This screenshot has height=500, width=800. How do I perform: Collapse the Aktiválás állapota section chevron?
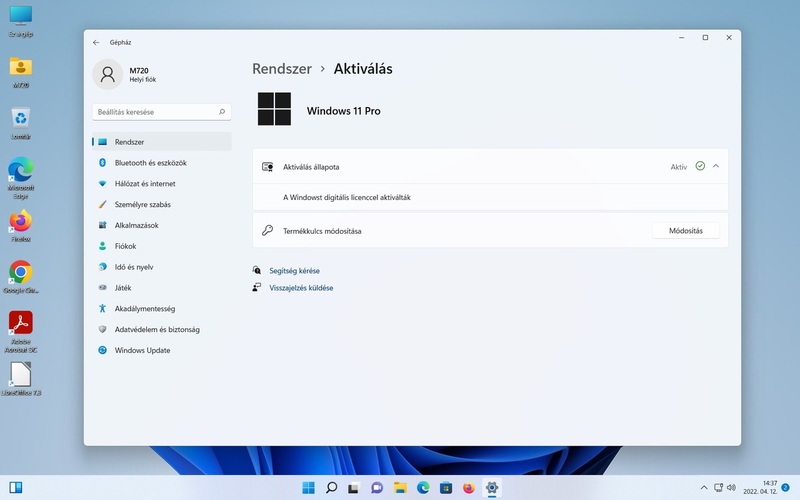tap(716, 166)
